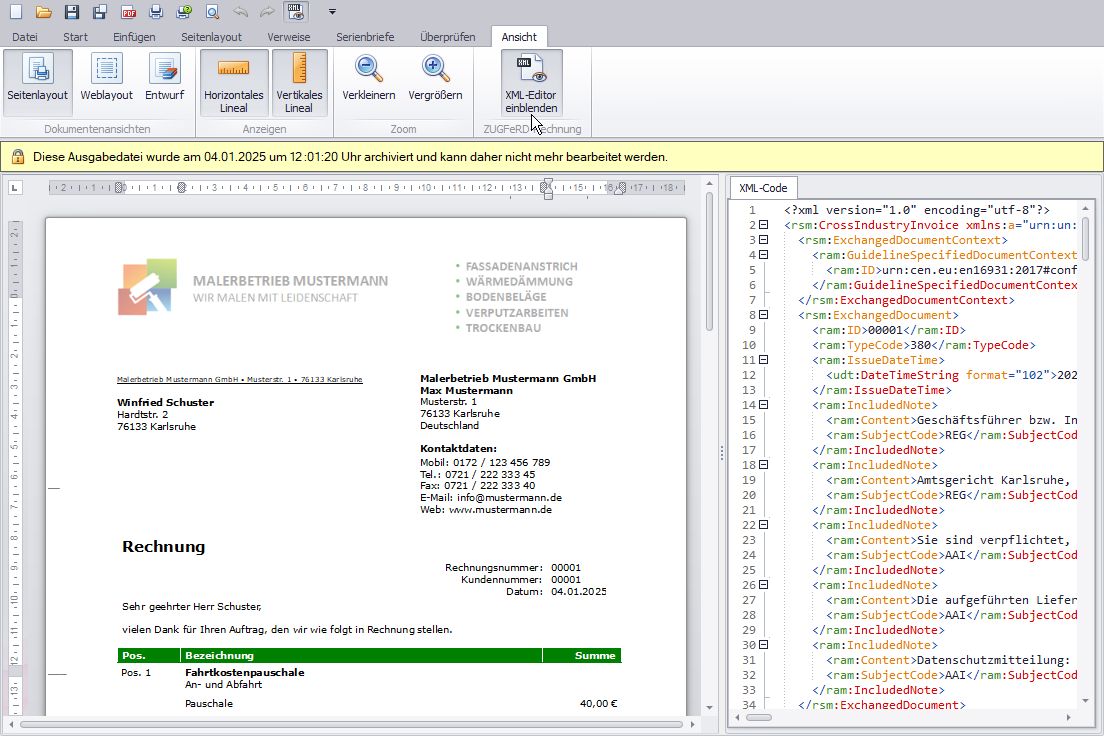Toggle the XML editor icon in quick toolbar
The width and height of the screenshot is (1104, 736).
296,11
